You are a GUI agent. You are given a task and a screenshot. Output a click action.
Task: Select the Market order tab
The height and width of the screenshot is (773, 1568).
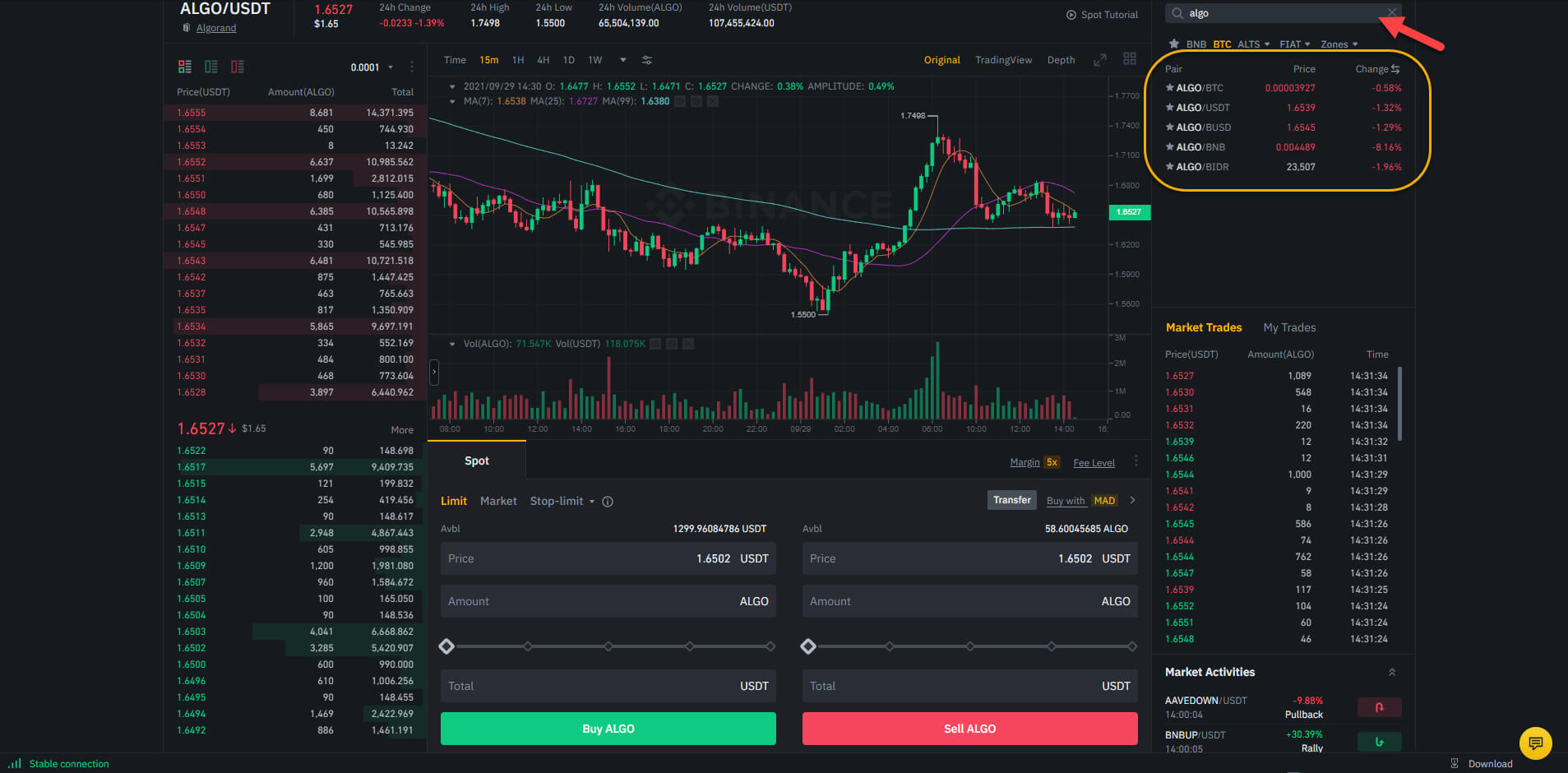(x=498, y=501)
